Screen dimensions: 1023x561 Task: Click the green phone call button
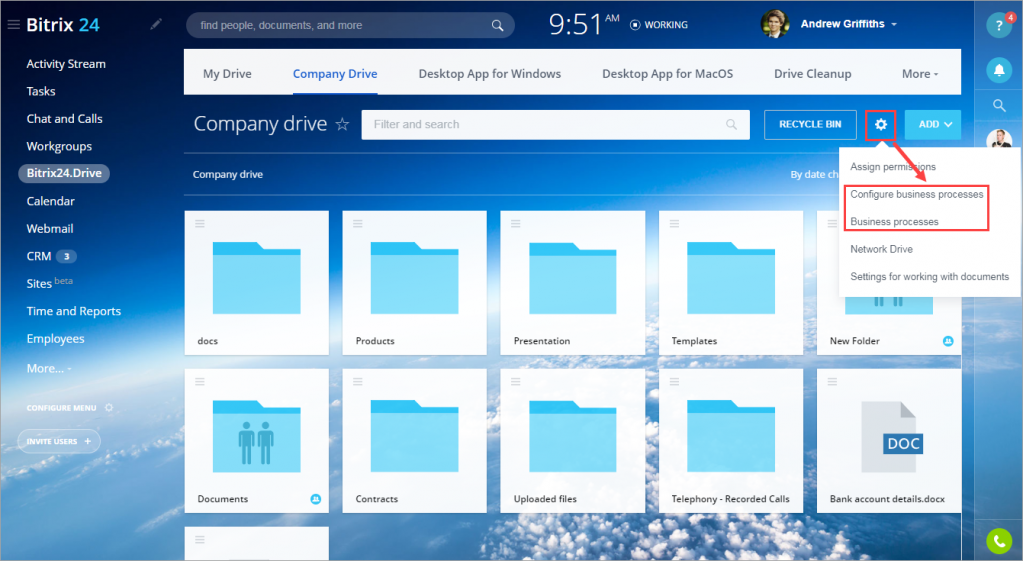(999, 541)
